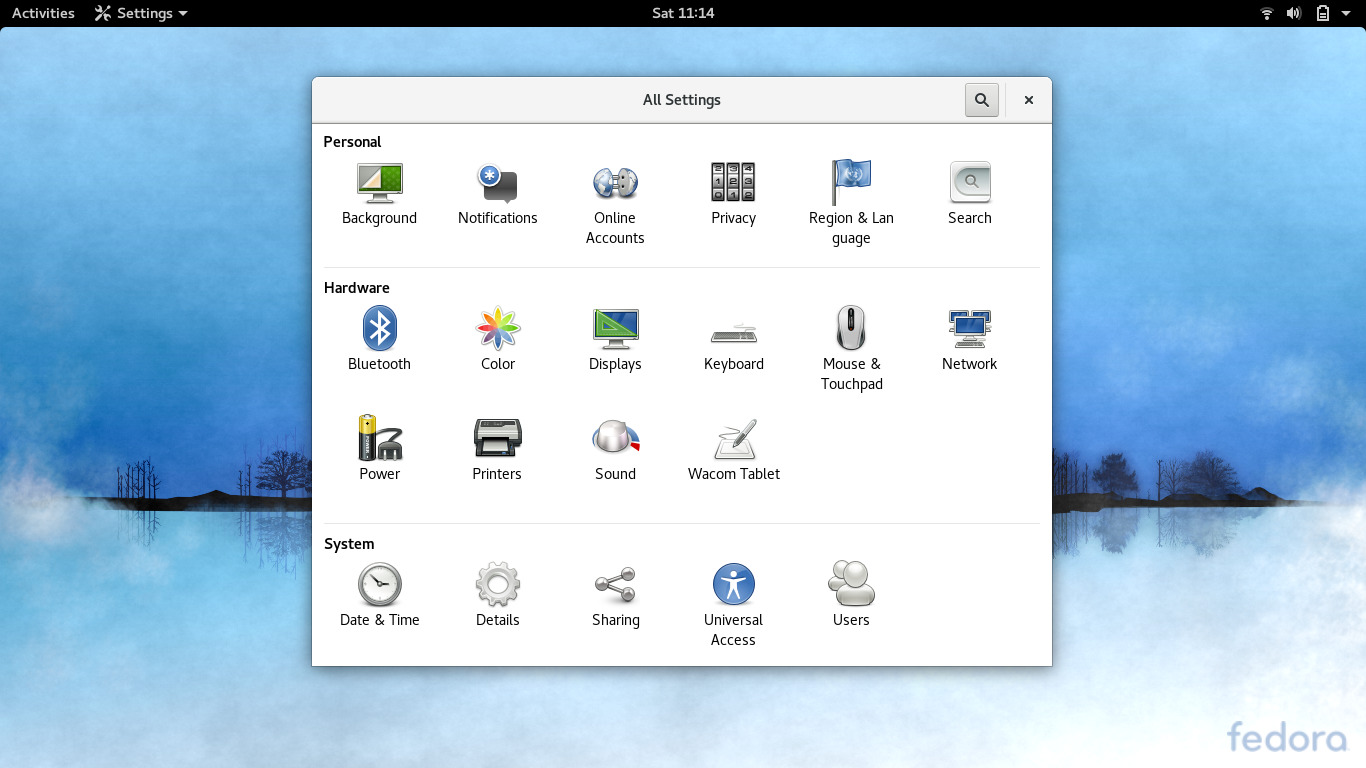Click the Wi-Fi indicator in top bar
This screenshot has width=1366, height=768.
click(x=1267, y=13)
